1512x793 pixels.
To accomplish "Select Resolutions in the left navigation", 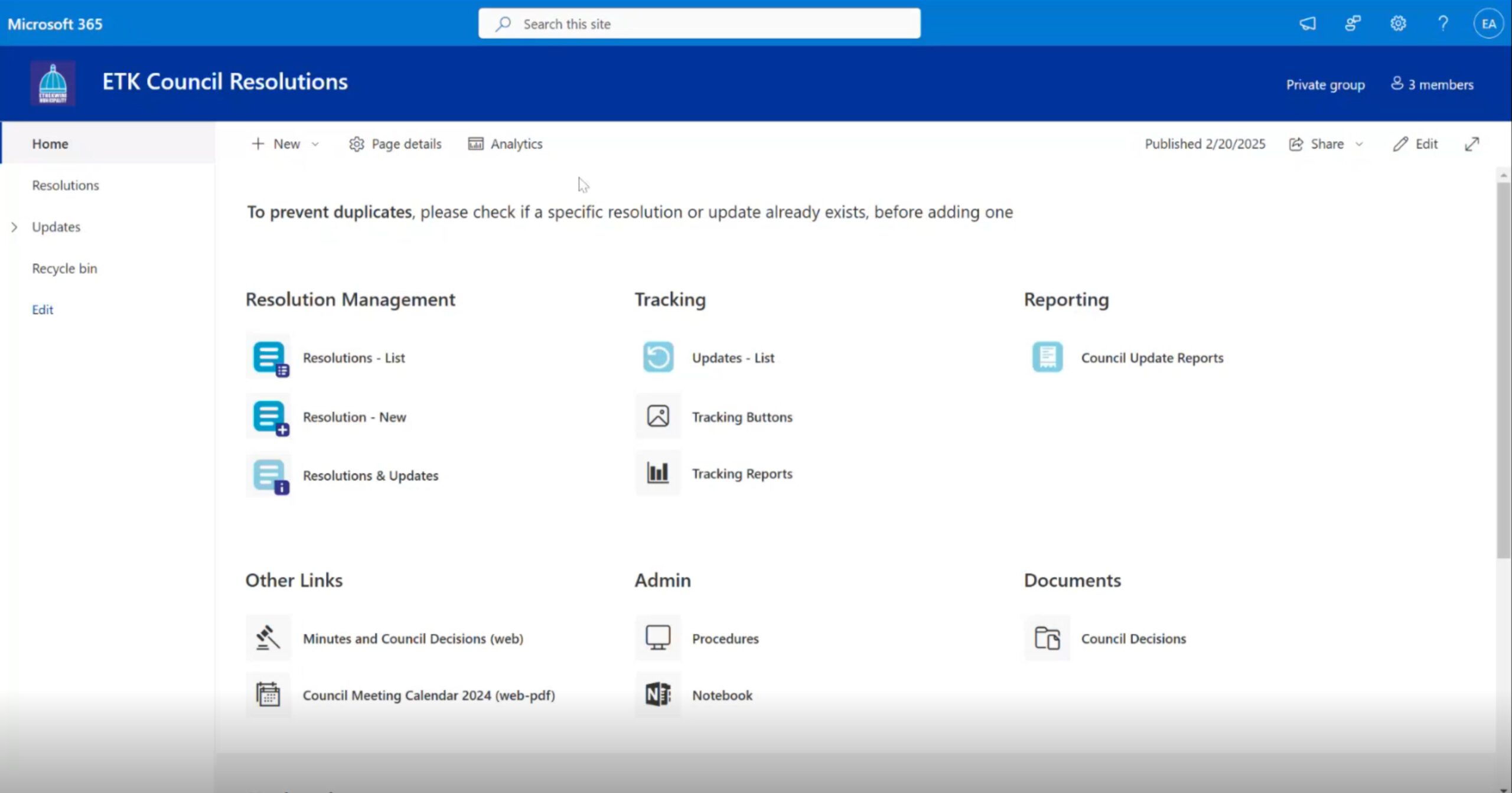I will point(66,185).
